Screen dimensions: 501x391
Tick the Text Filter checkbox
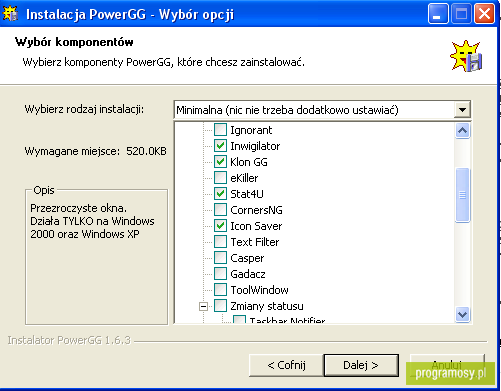pos(220,242)
